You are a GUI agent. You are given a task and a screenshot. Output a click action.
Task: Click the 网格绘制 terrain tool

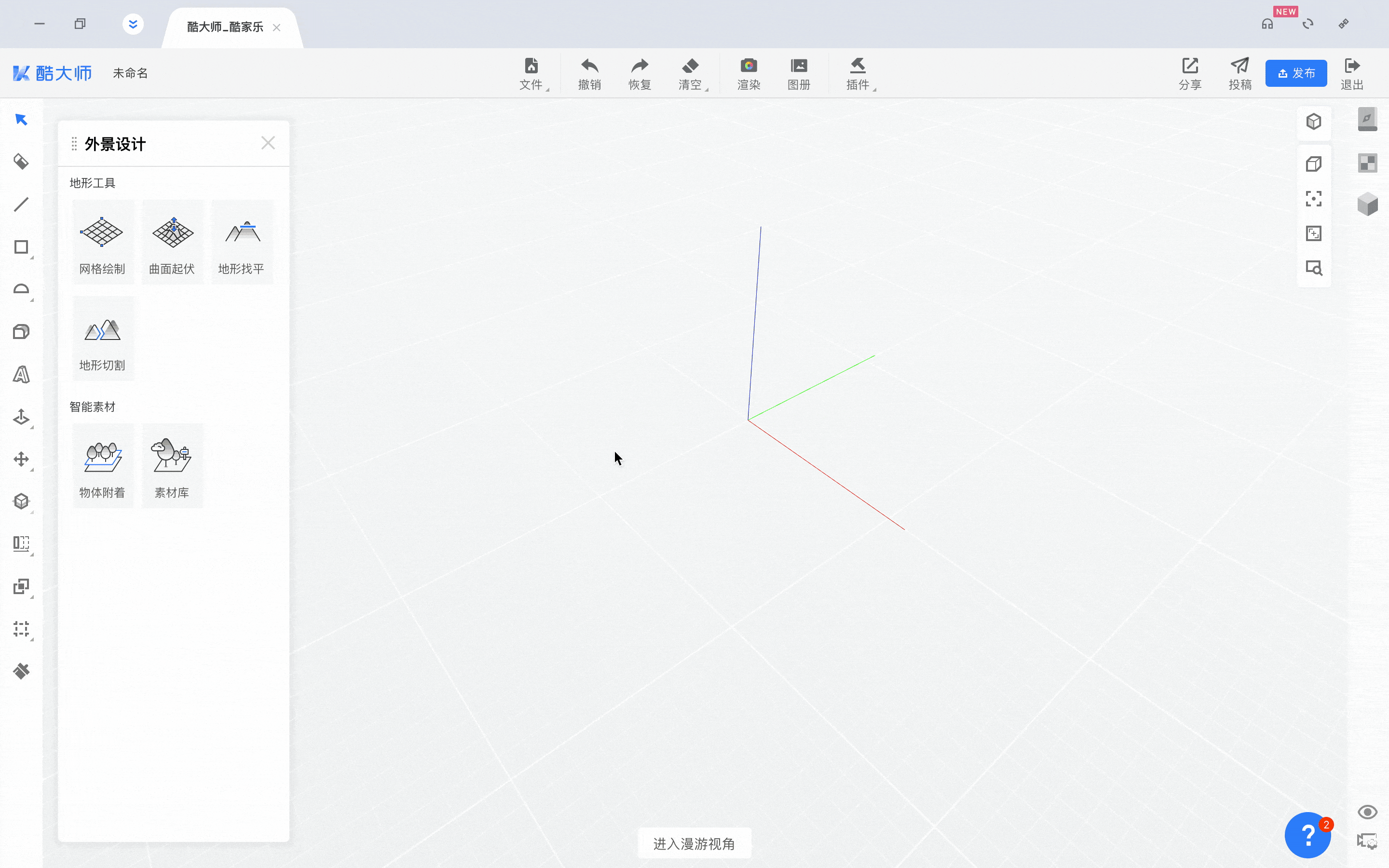click(102, 242)
